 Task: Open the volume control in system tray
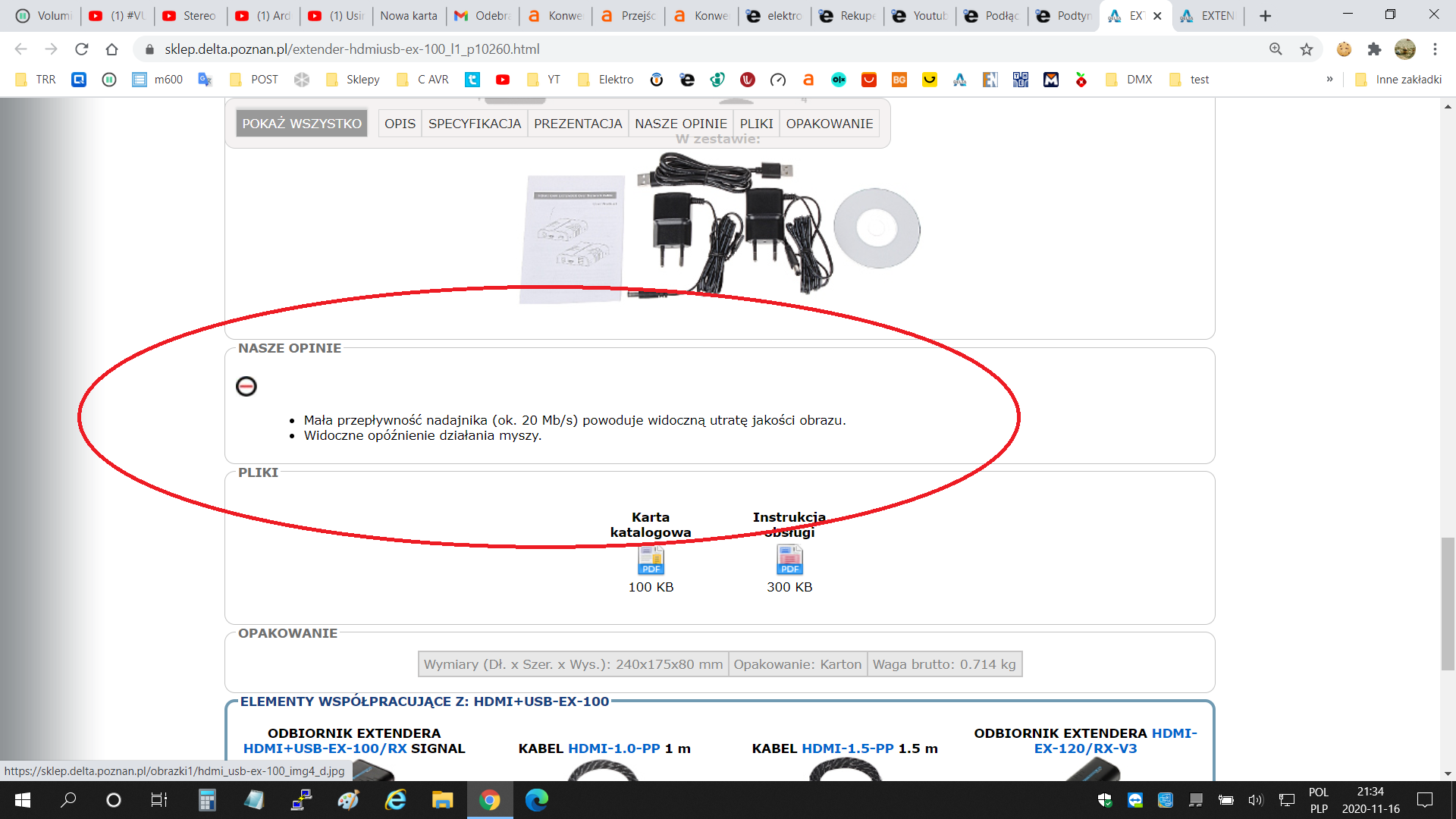pos(1256,800)
